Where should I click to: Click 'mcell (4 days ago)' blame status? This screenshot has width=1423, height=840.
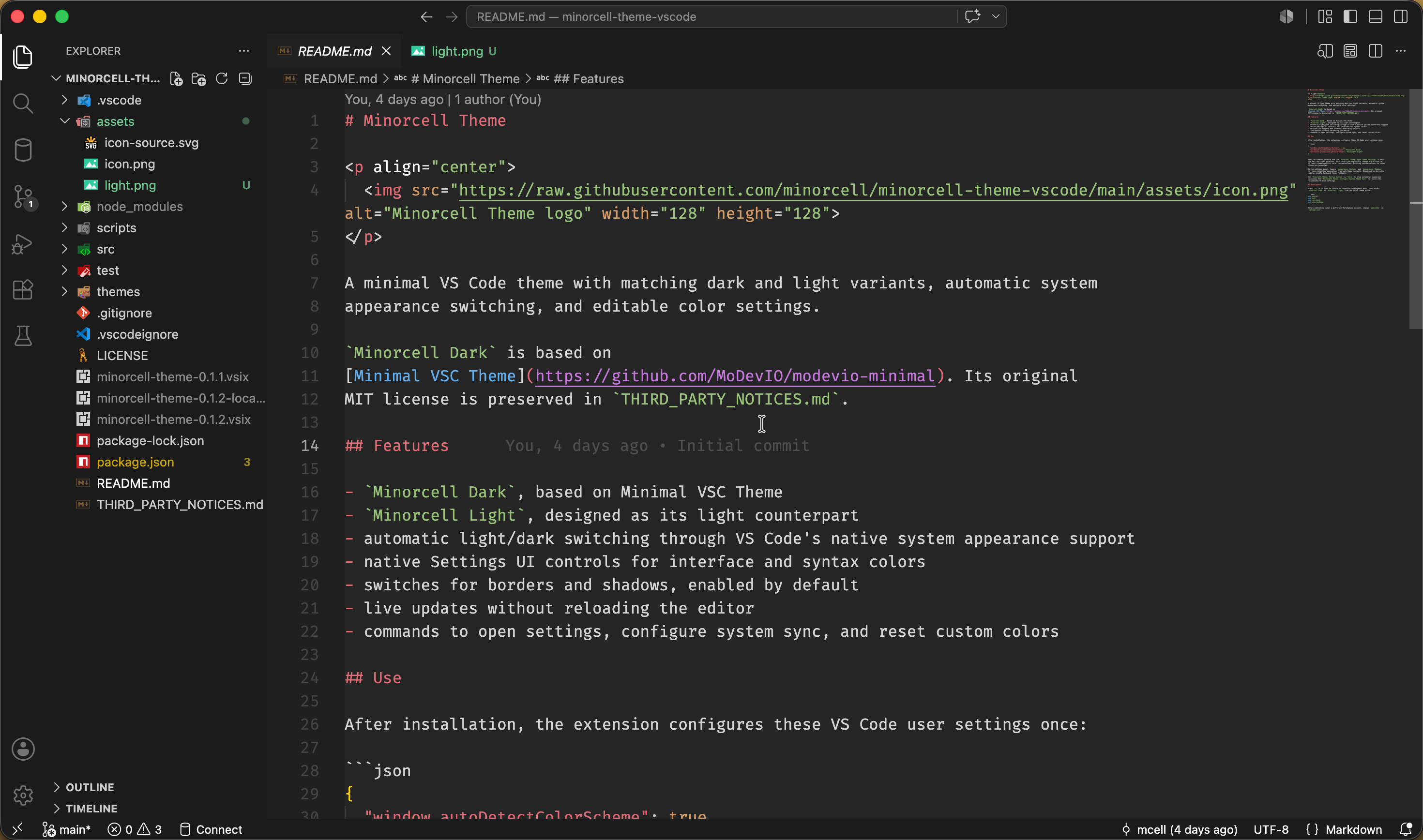pyautogui.click(x=1179, y=829)
